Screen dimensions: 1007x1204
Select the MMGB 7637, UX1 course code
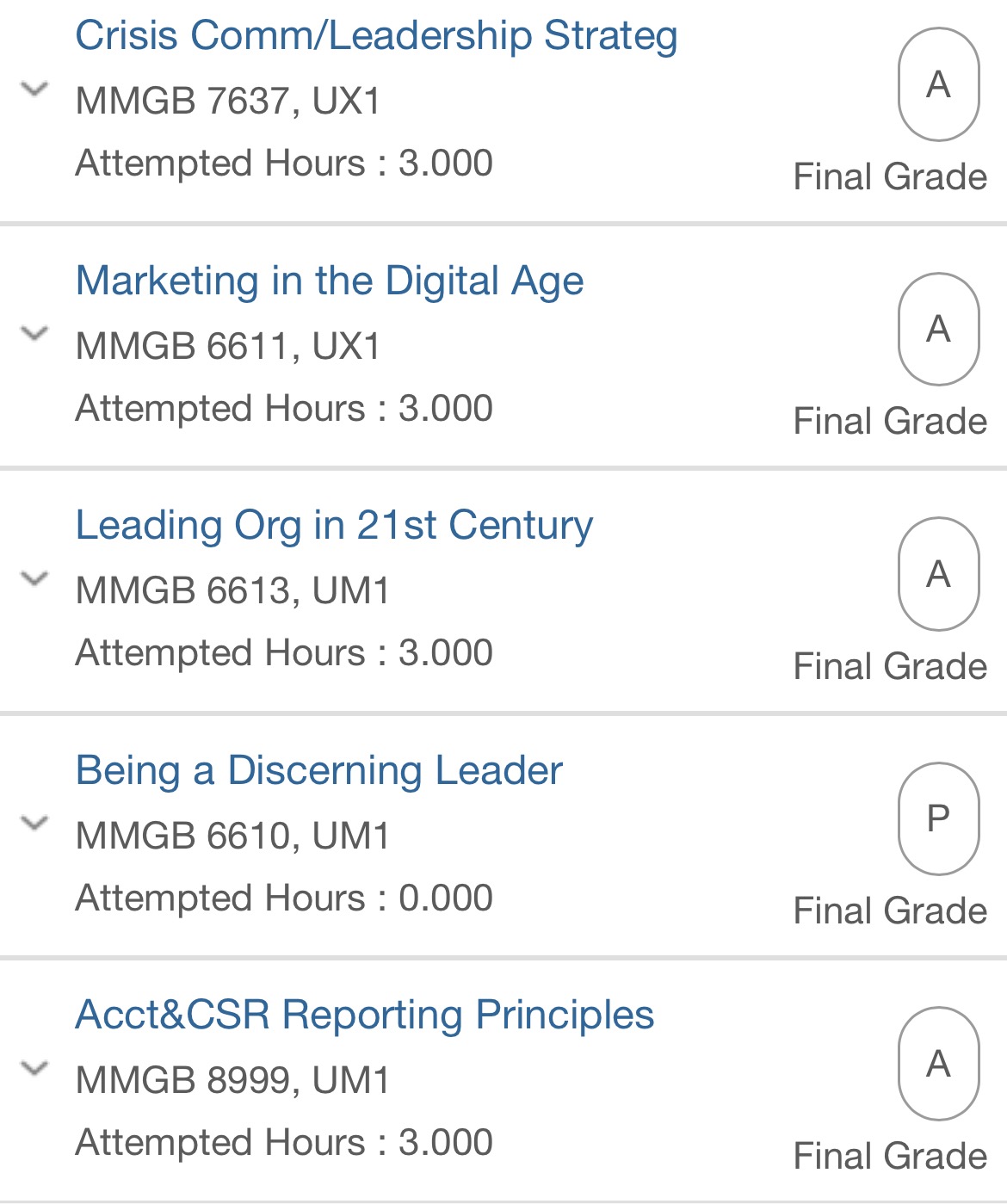click(228, 102)
